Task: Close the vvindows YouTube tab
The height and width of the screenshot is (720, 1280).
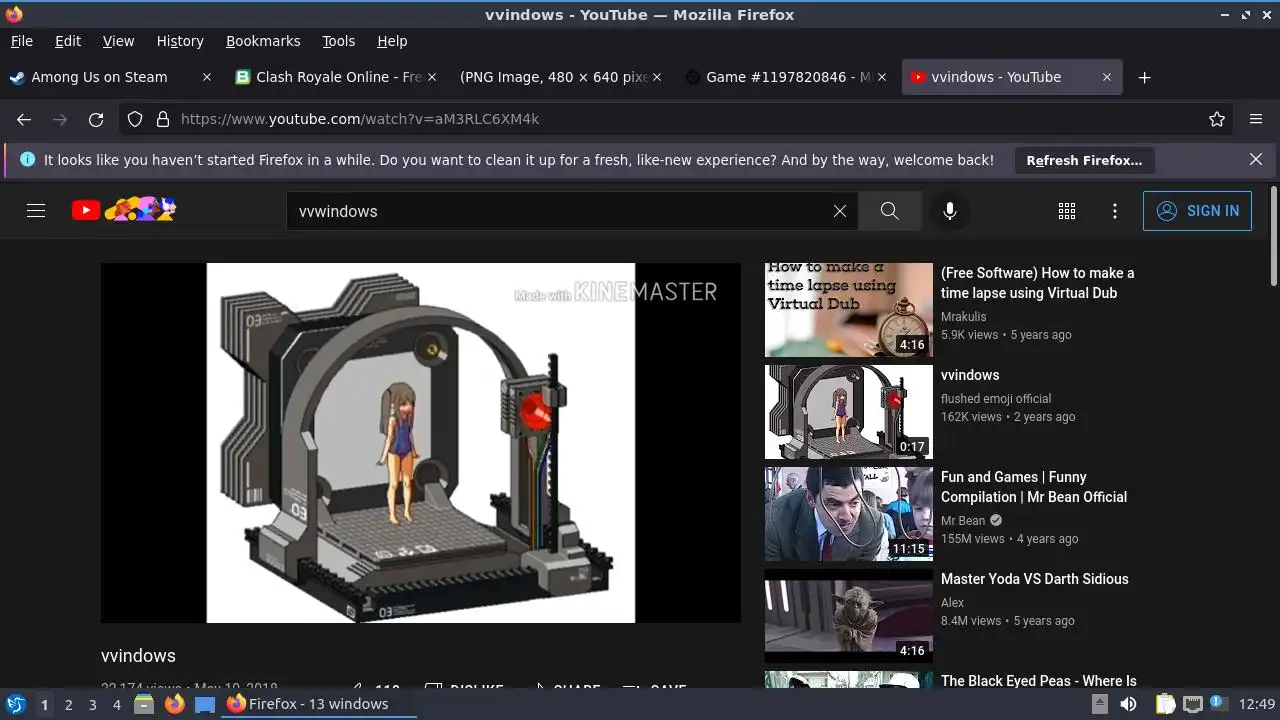Action: [1107, 77]
